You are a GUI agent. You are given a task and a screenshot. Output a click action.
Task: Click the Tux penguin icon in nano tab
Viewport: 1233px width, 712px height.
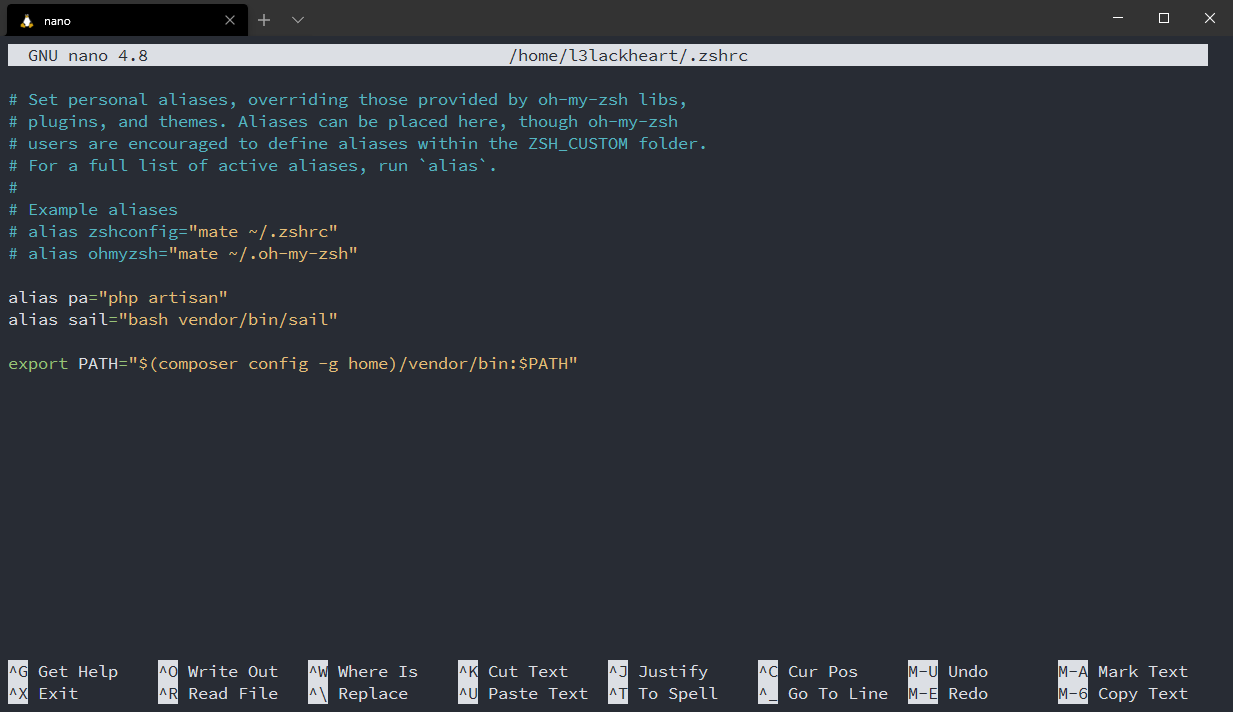[27, 20]
